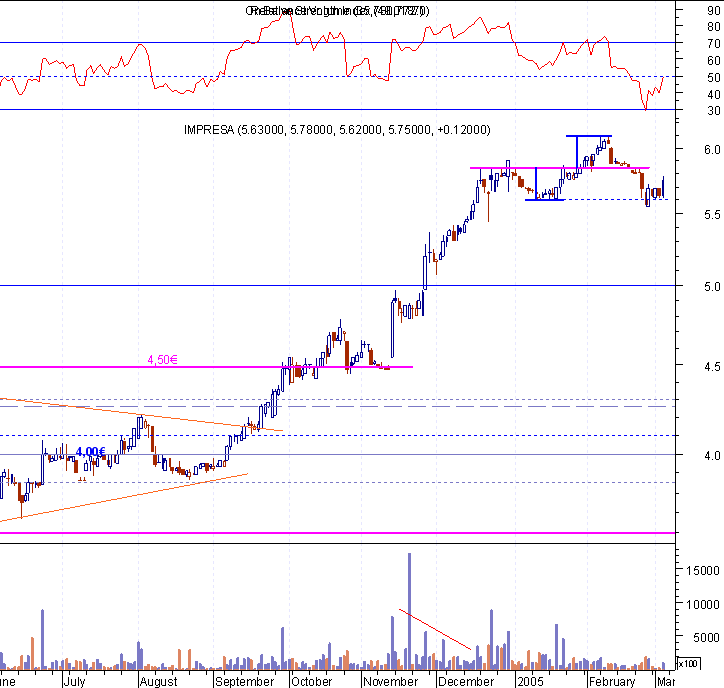Click the 10000 volume axis value
724x688 pixels.
703,604
